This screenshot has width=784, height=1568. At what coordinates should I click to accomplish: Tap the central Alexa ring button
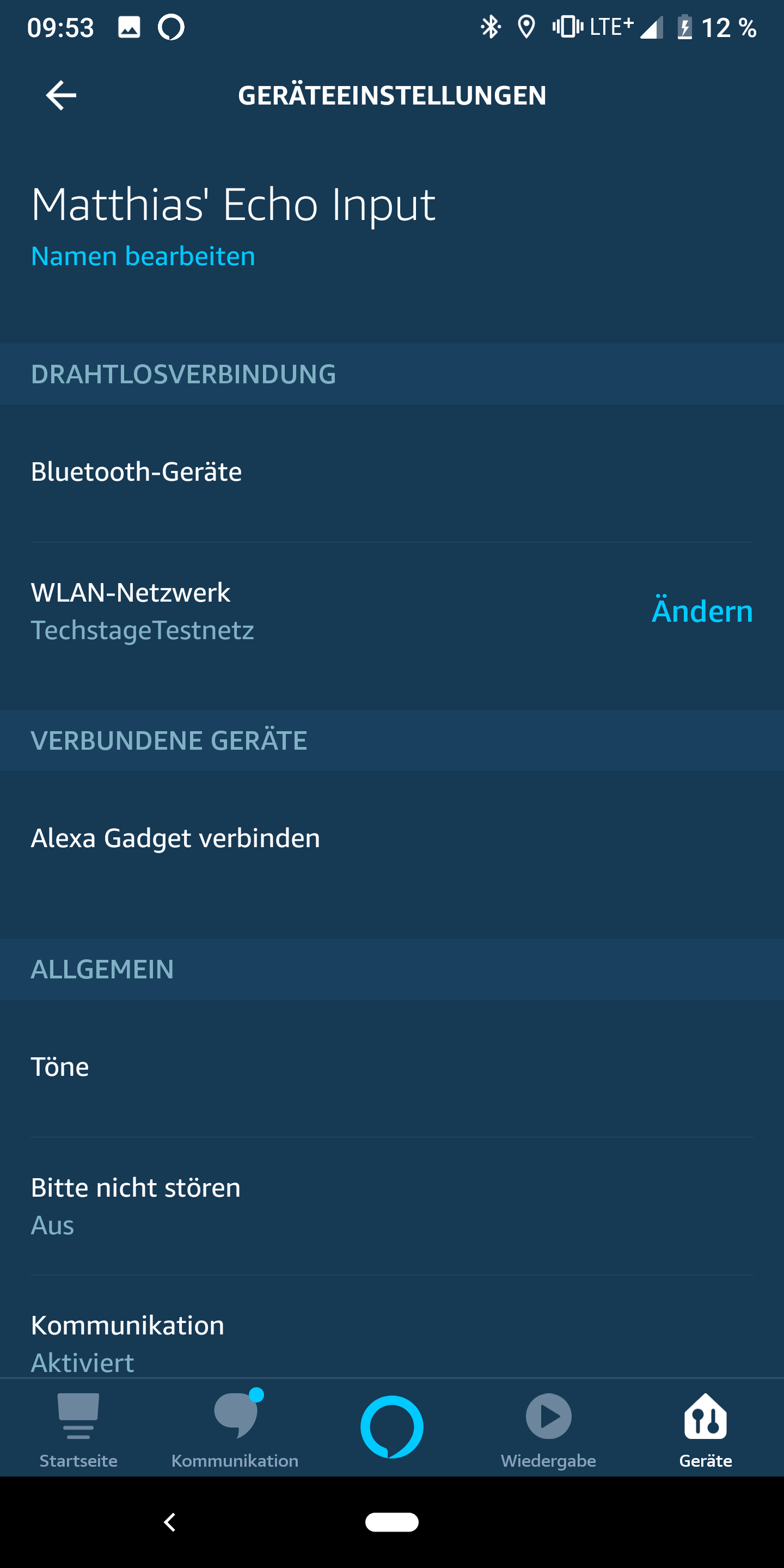click(x=392, y=1426)
